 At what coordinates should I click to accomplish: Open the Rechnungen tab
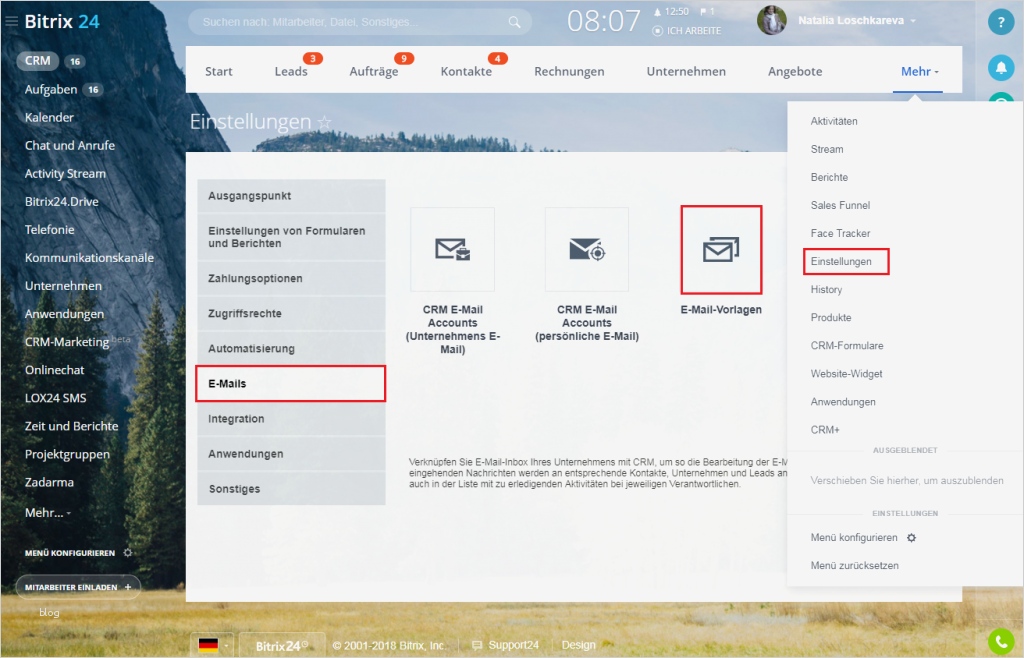point(569,71)
